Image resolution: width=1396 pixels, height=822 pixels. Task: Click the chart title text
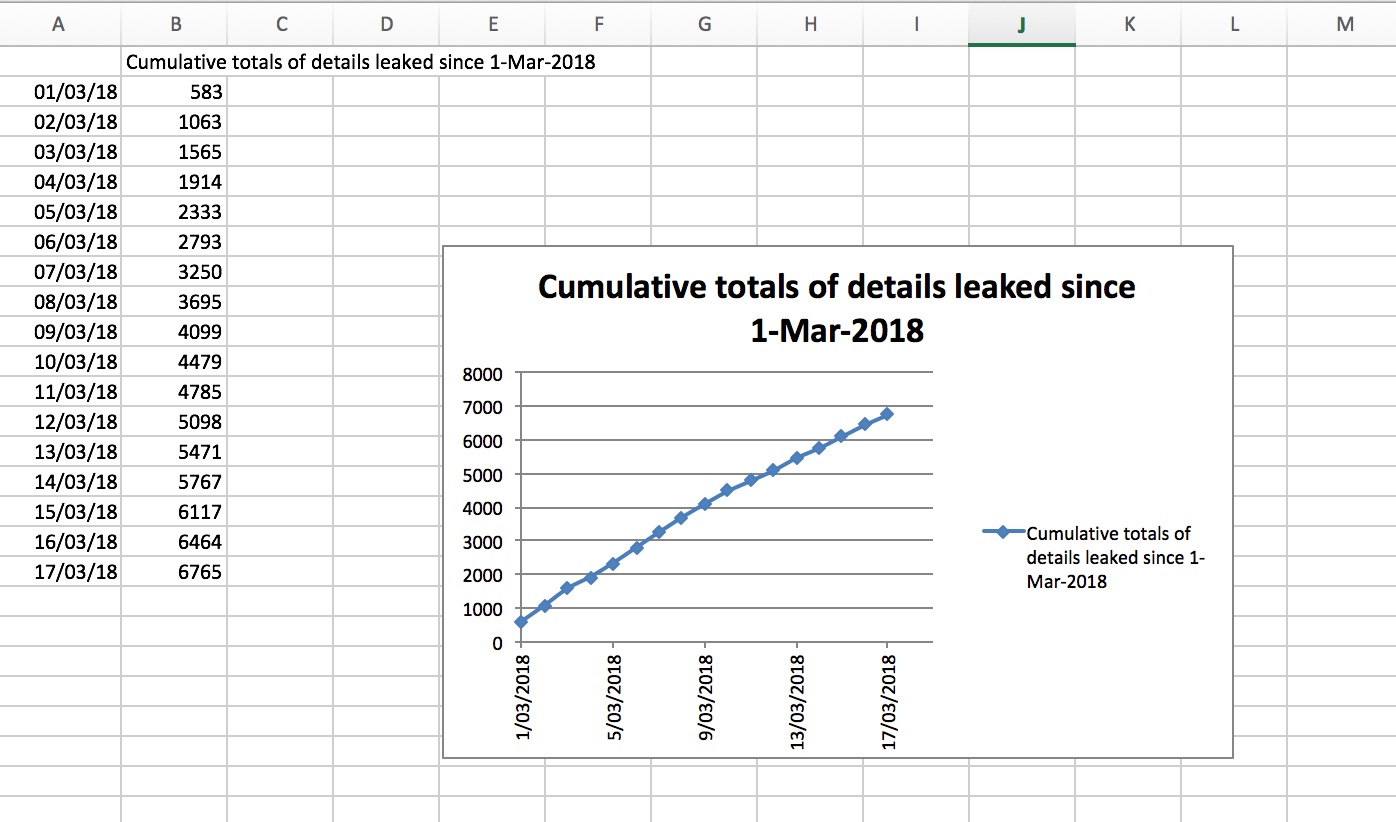tap(836, 307)
